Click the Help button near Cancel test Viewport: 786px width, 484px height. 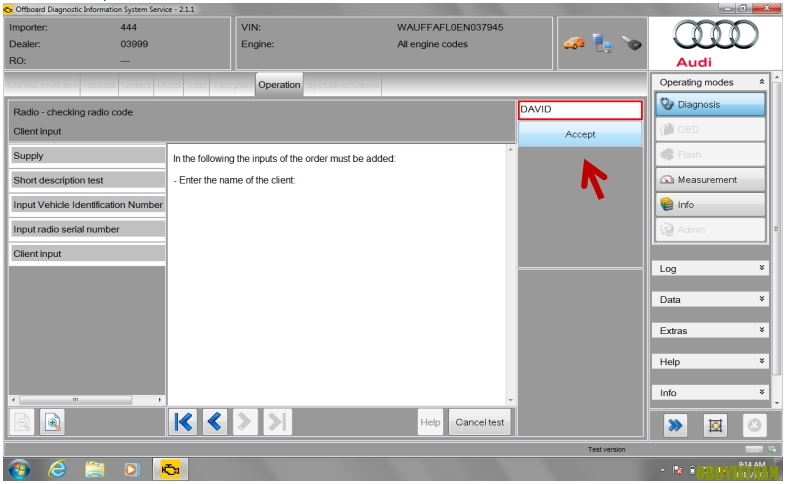(430, 422)
